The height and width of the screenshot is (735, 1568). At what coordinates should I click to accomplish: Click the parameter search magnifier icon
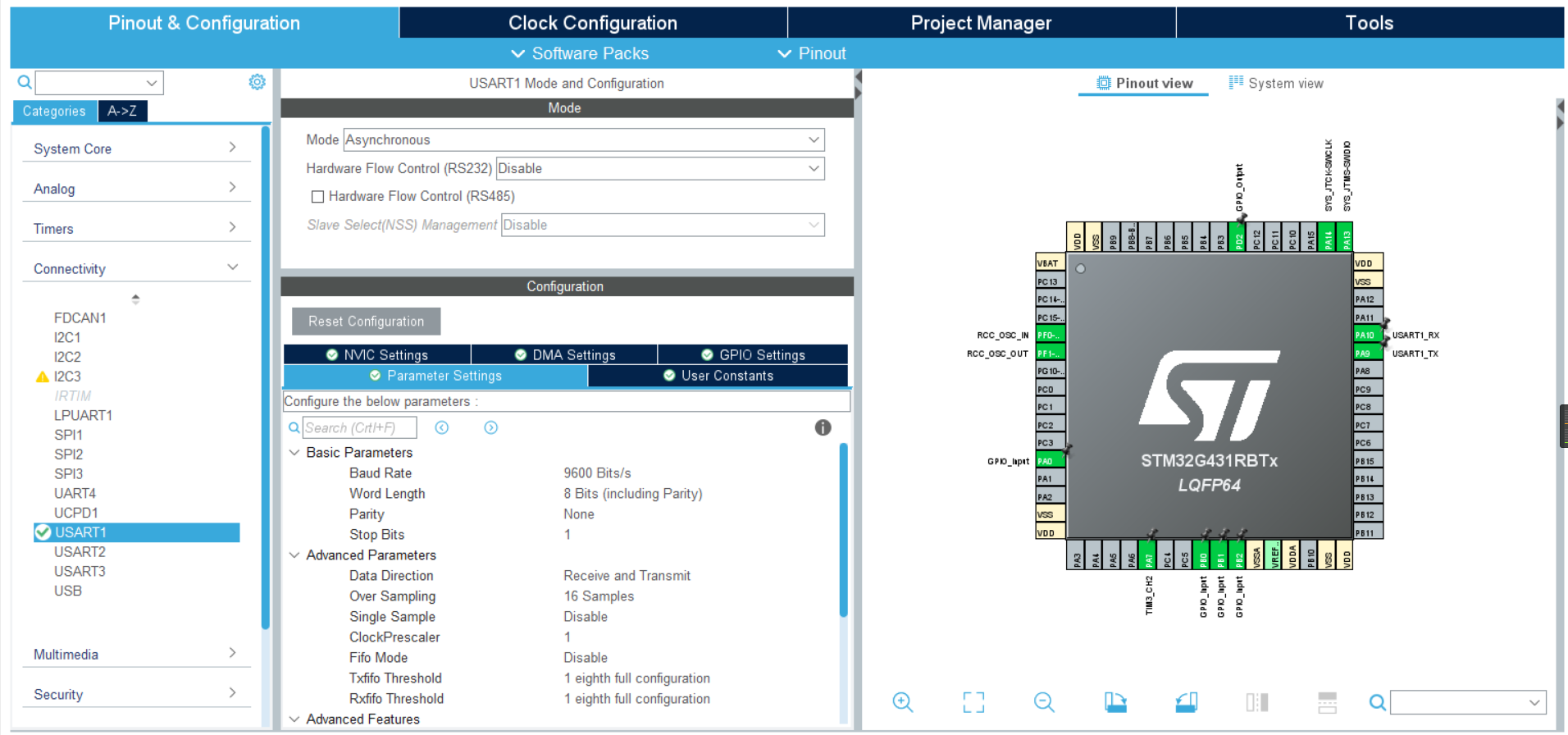pyautogui.click(x=294, y=427)
